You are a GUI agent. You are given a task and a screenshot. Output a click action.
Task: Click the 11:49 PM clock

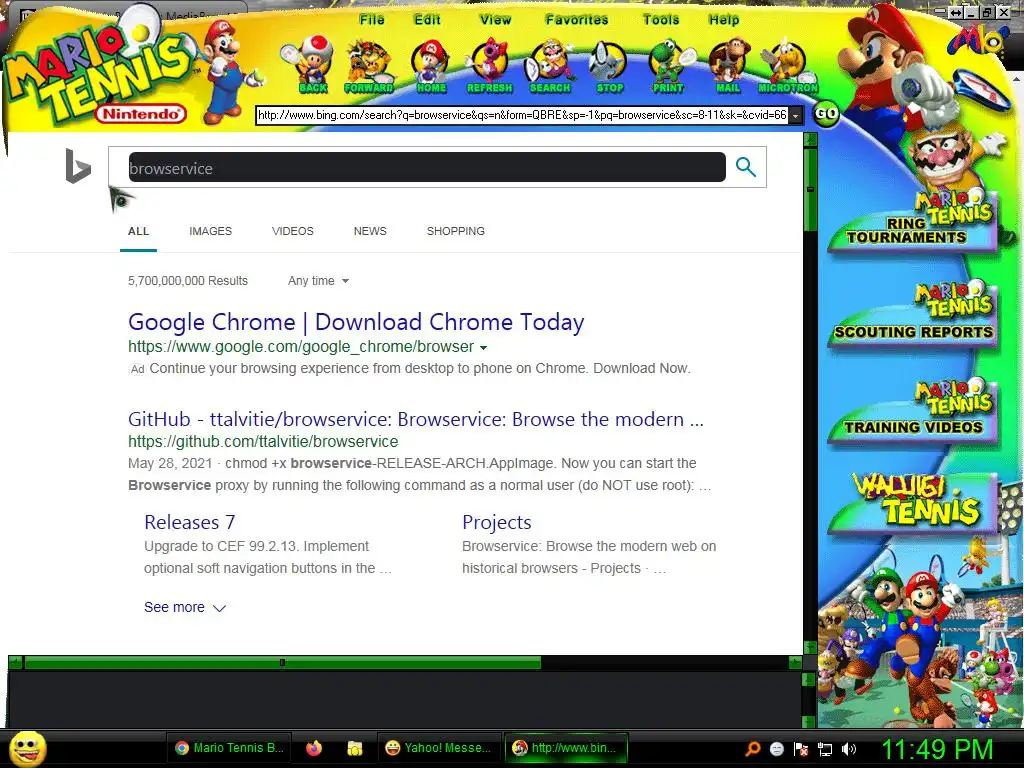tap(937, 749)
